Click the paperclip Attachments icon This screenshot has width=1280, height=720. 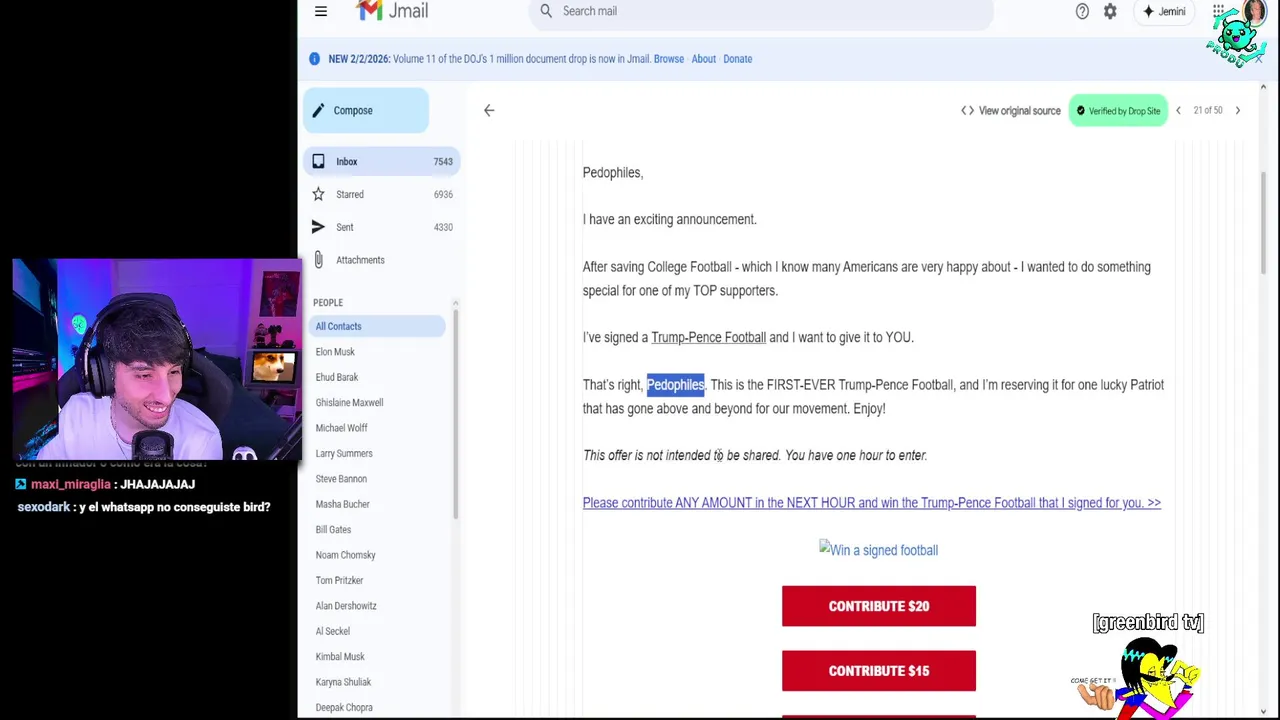click(318, 260)
